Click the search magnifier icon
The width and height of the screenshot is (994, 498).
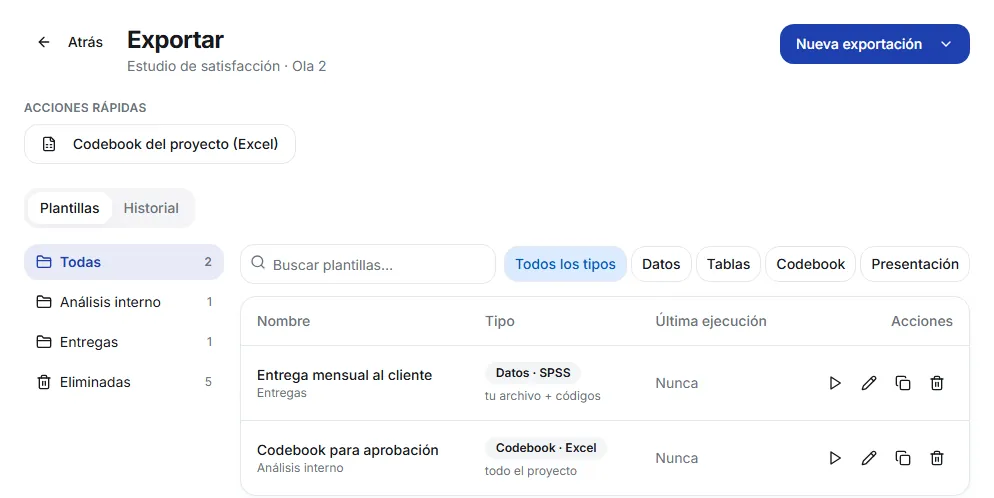pyautogui.click(x=258, y=262)
